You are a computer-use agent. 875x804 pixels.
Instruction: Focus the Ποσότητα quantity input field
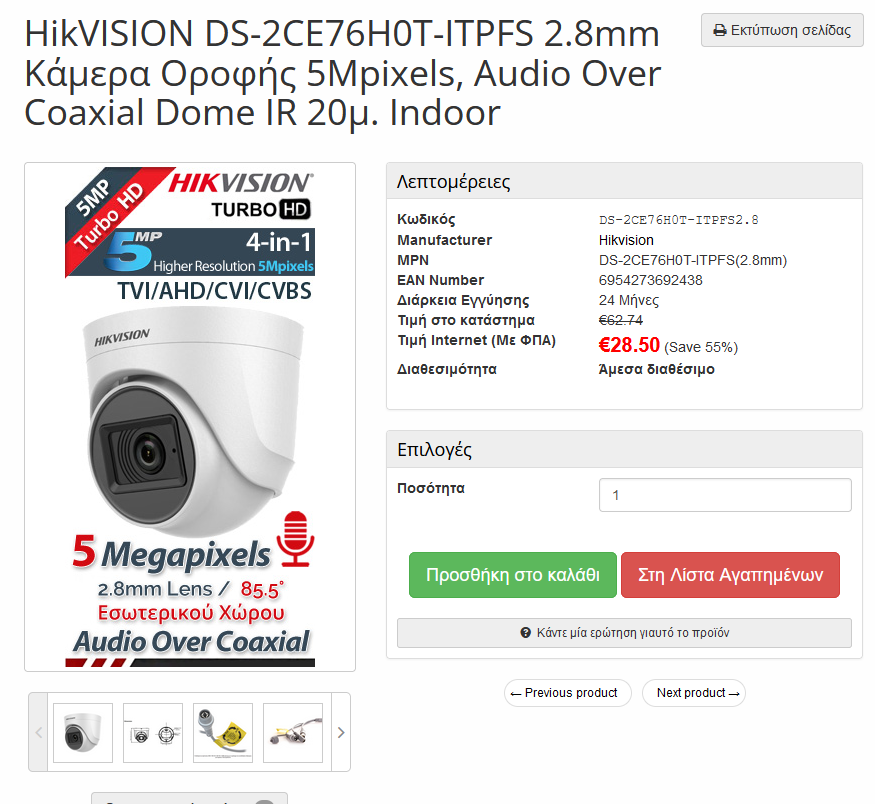click(x=725, y=495)
